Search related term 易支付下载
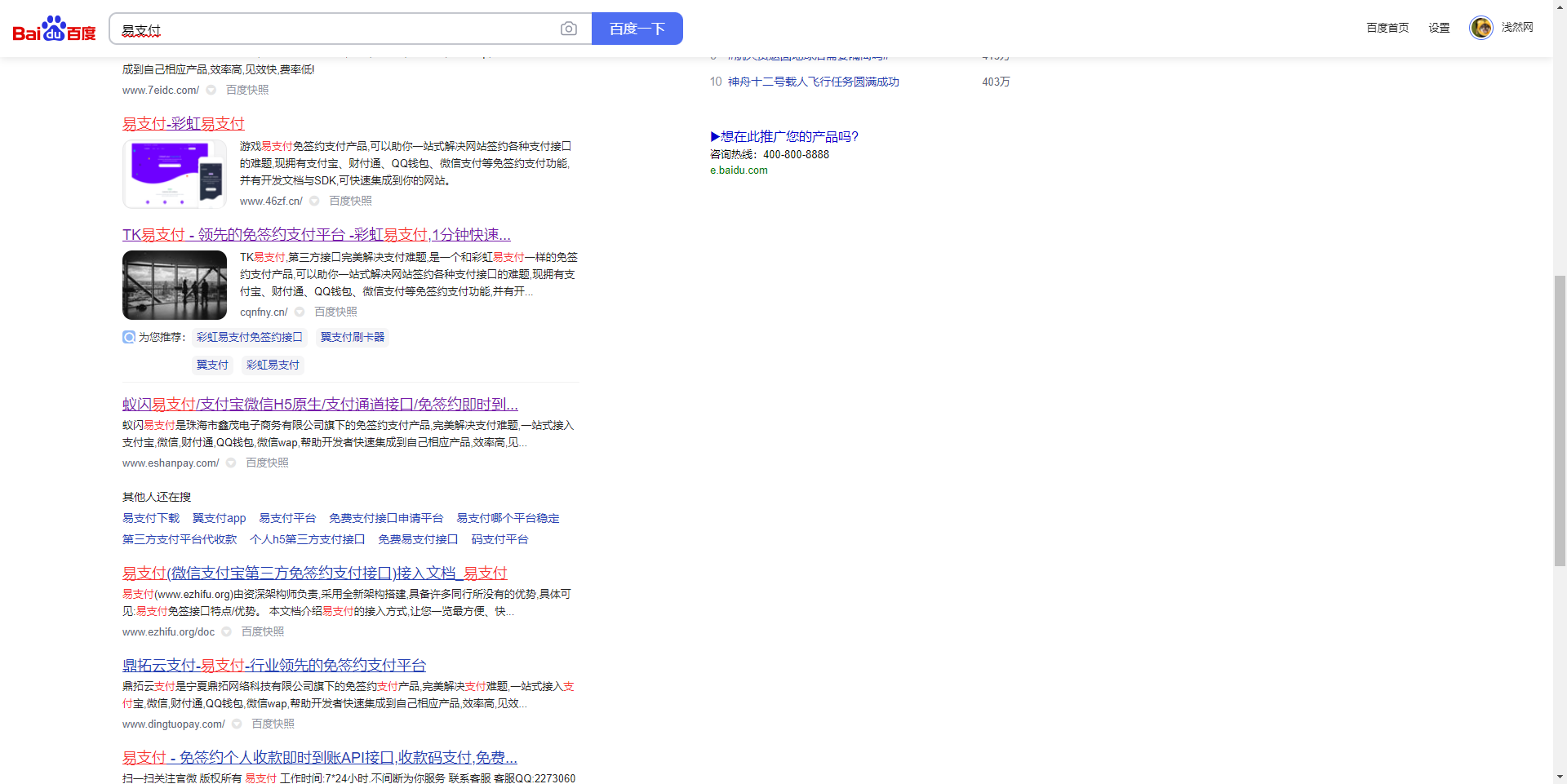1567x784 pixels. coord(151,518)
